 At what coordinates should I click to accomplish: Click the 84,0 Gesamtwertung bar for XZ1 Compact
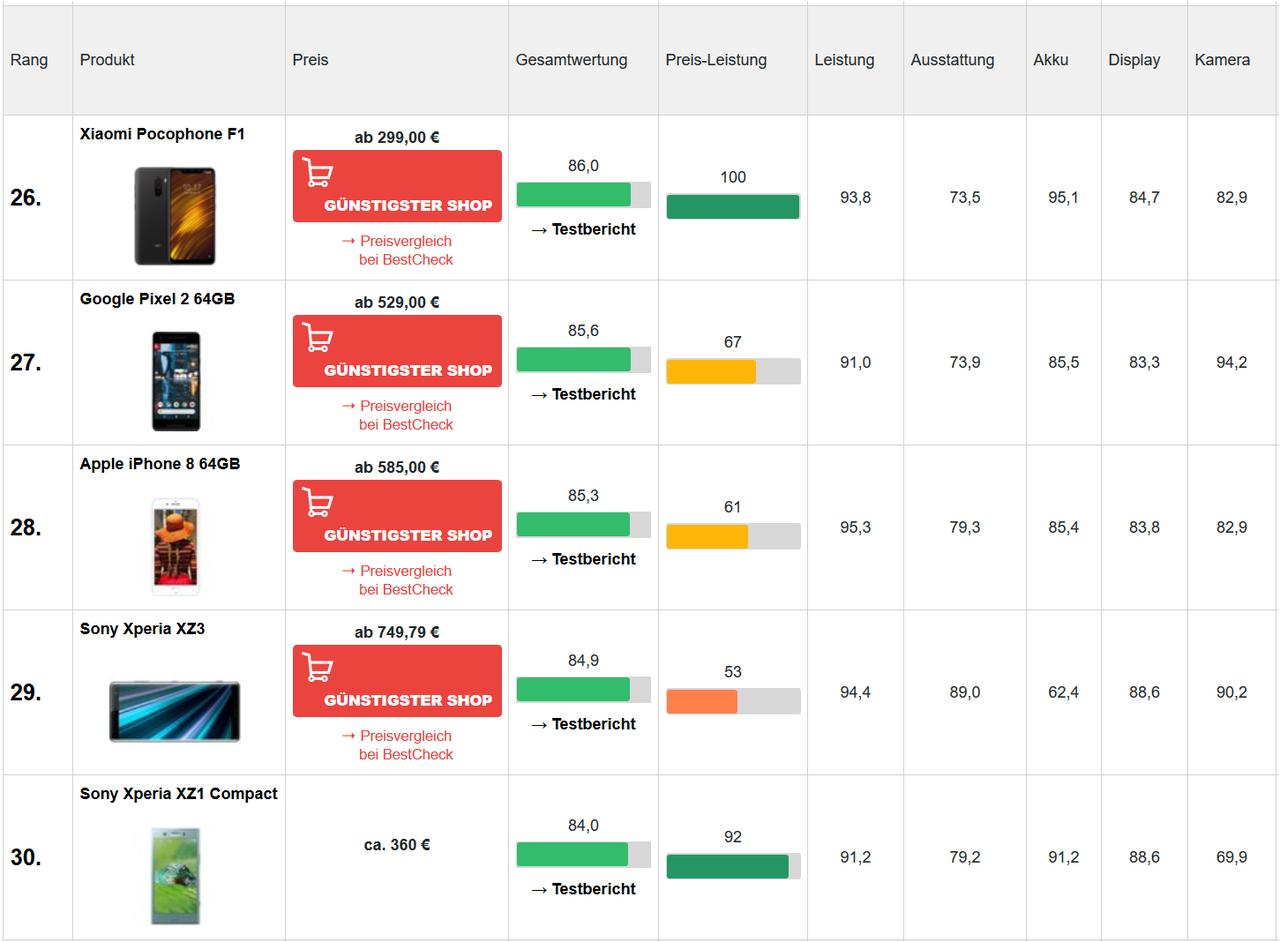(583, 854)
